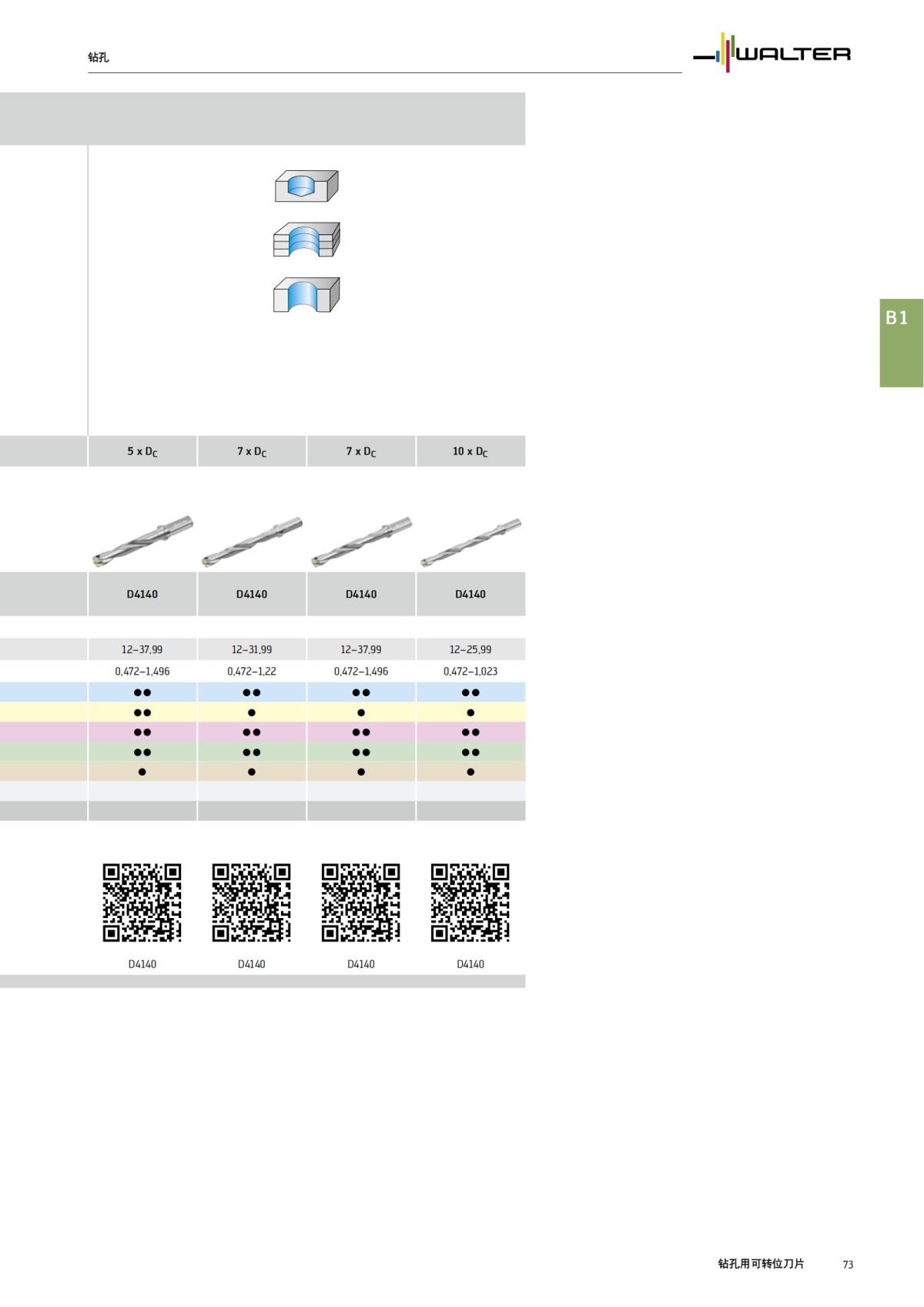Click the 12–25,99 diameter range cell

[x=470, y=649]
